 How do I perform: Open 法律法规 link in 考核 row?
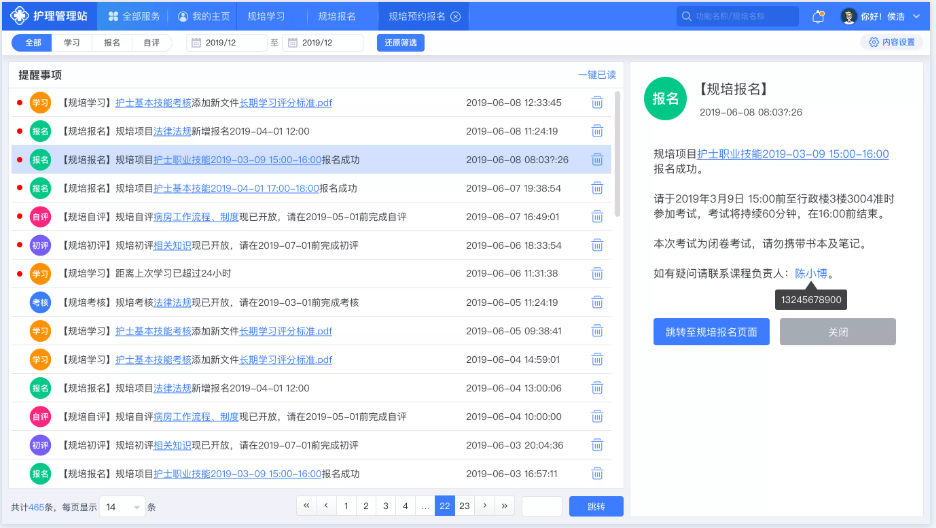(x=173, y=302)
